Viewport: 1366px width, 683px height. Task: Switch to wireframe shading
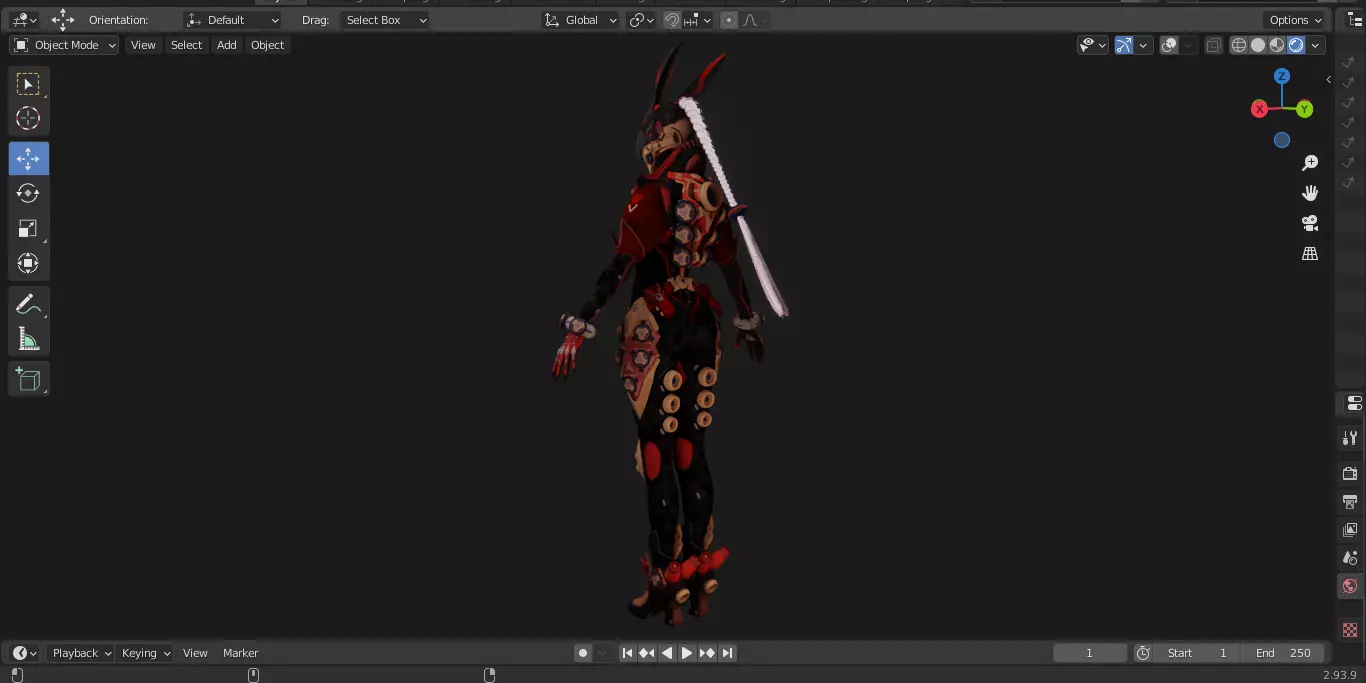(x=1239, y=45)
